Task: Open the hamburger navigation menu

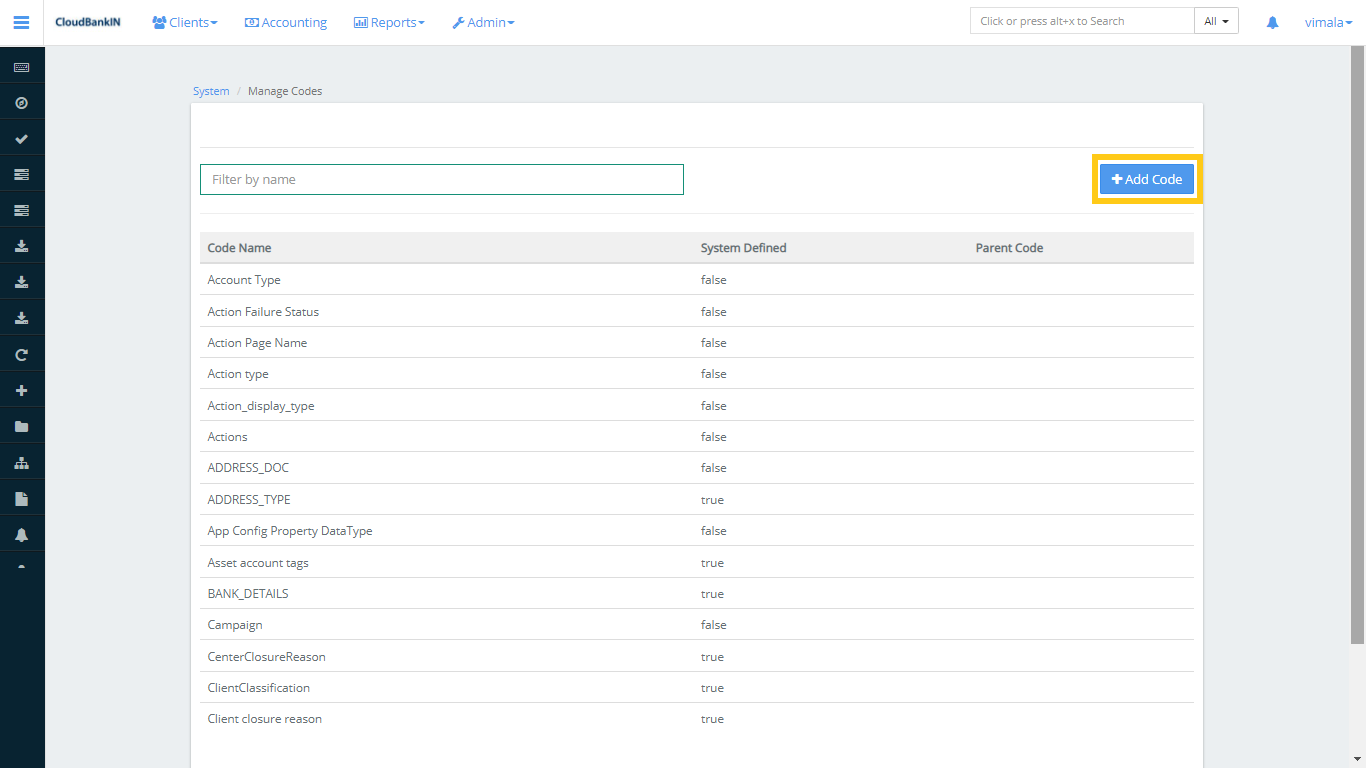Action: click(21, 21)
